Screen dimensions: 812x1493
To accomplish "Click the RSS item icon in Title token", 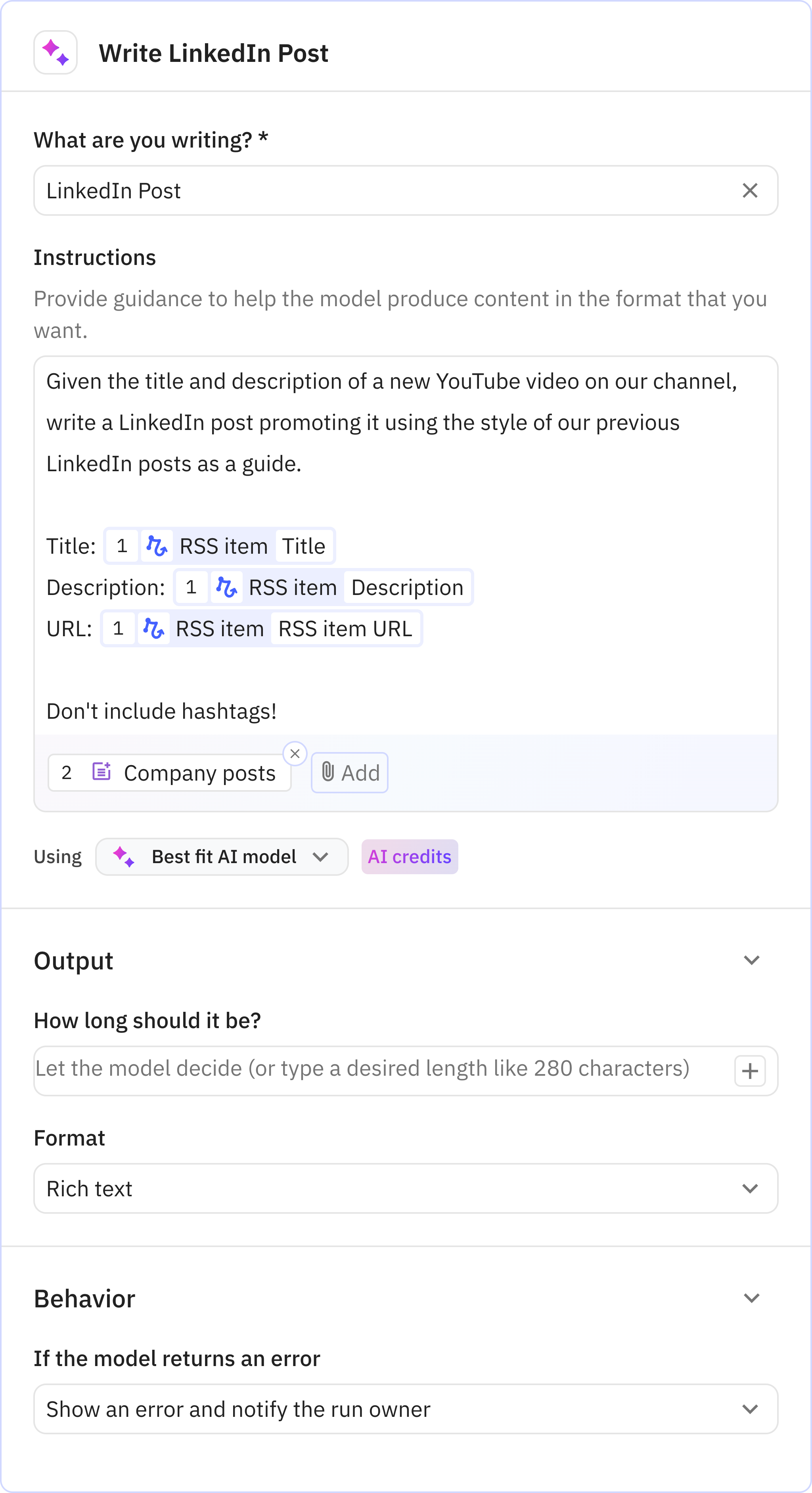I will [156, 546].
